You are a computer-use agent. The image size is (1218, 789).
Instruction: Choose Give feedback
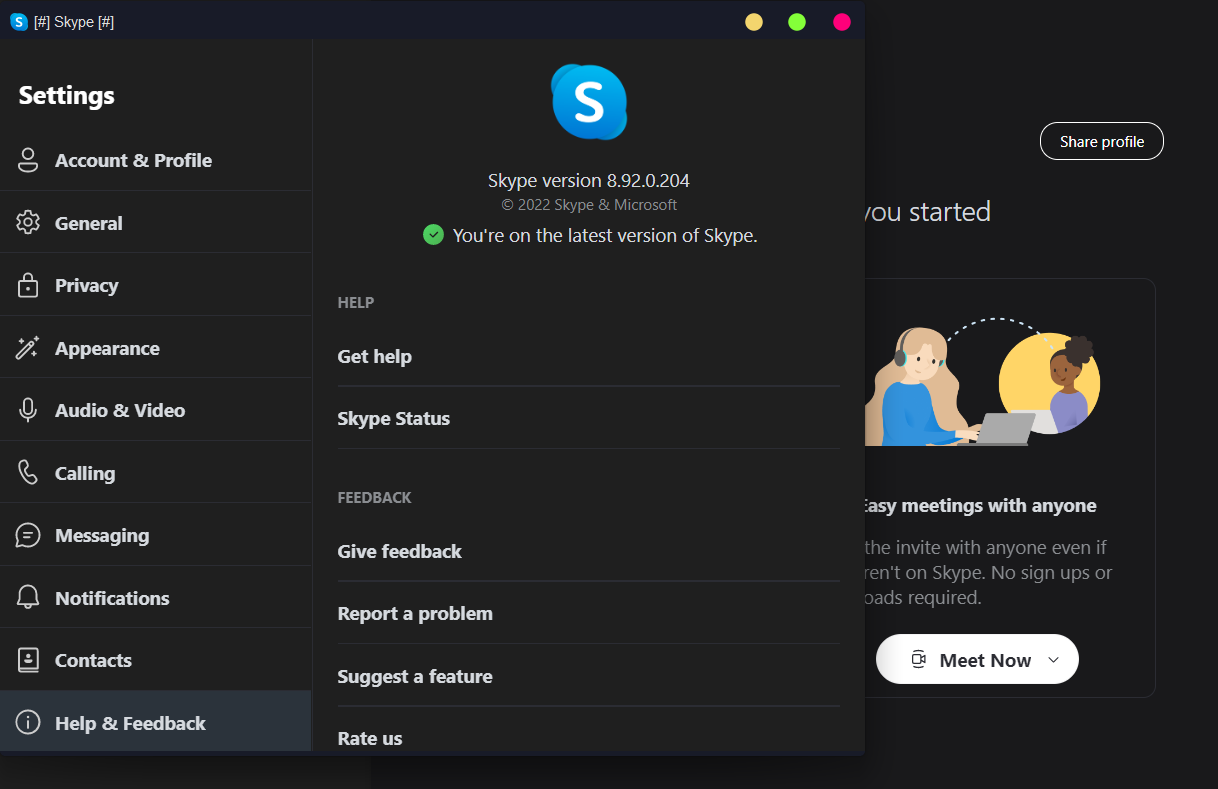coord(589,551)
